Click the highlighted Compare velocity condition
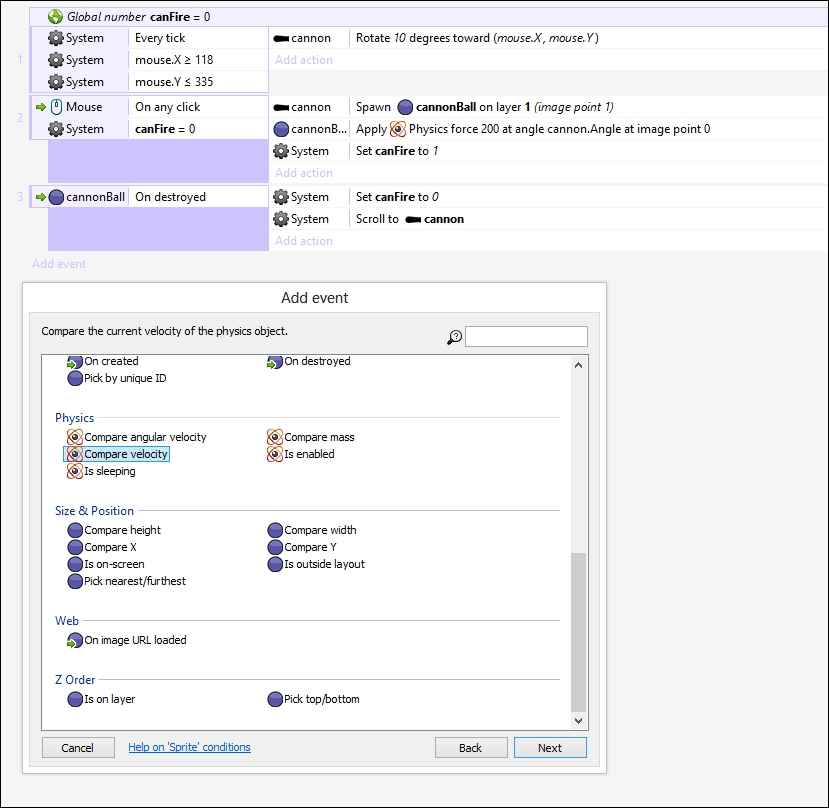Viewport: 829px width, 808px height. pos(117,454)
